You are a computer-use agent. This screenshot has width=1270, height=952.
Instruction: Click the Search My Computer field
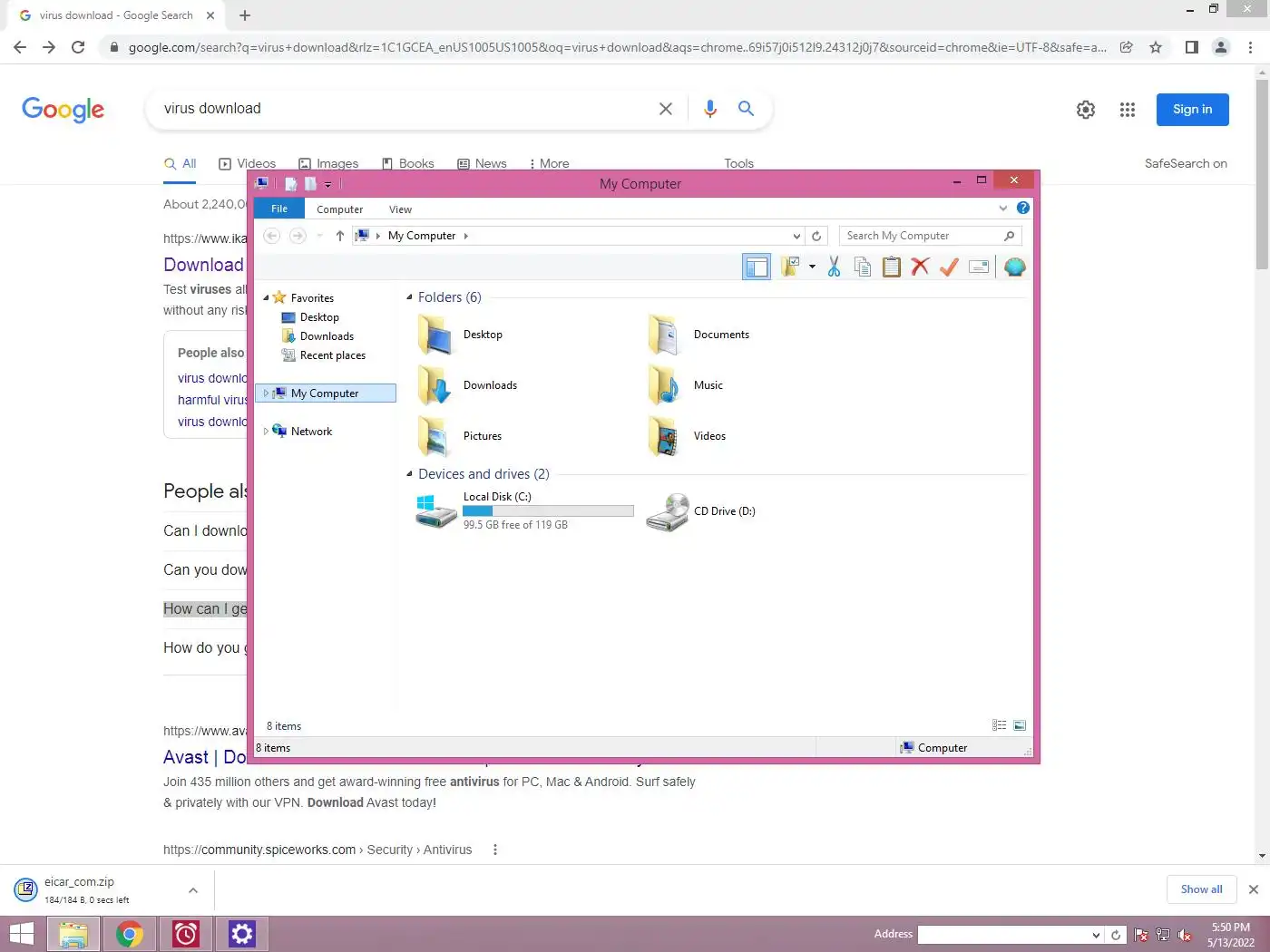click(x=921, y=236)
